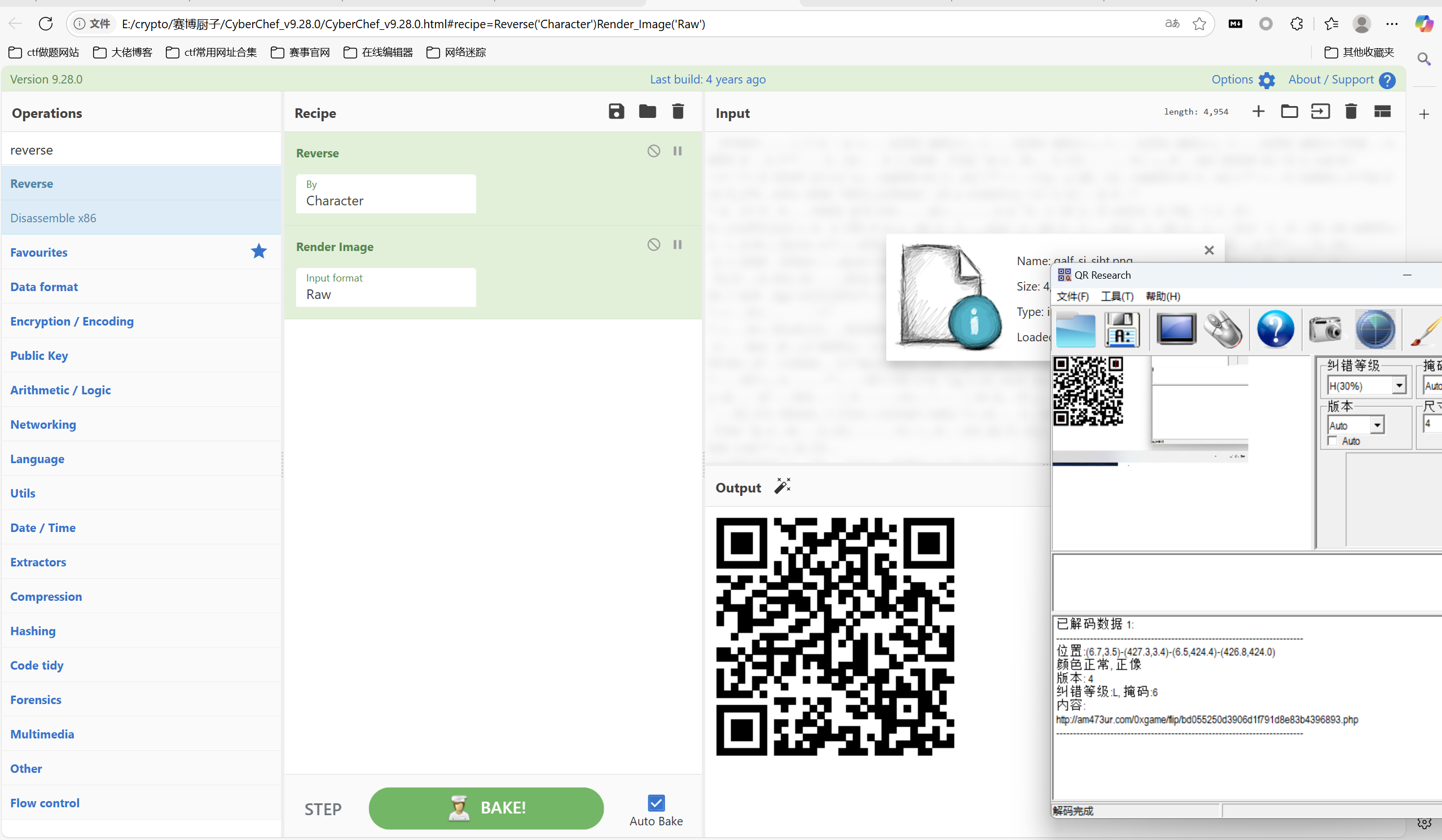Open the 工具(T) menu in QR Research

pyautogui.click(x=1117, y=296)
